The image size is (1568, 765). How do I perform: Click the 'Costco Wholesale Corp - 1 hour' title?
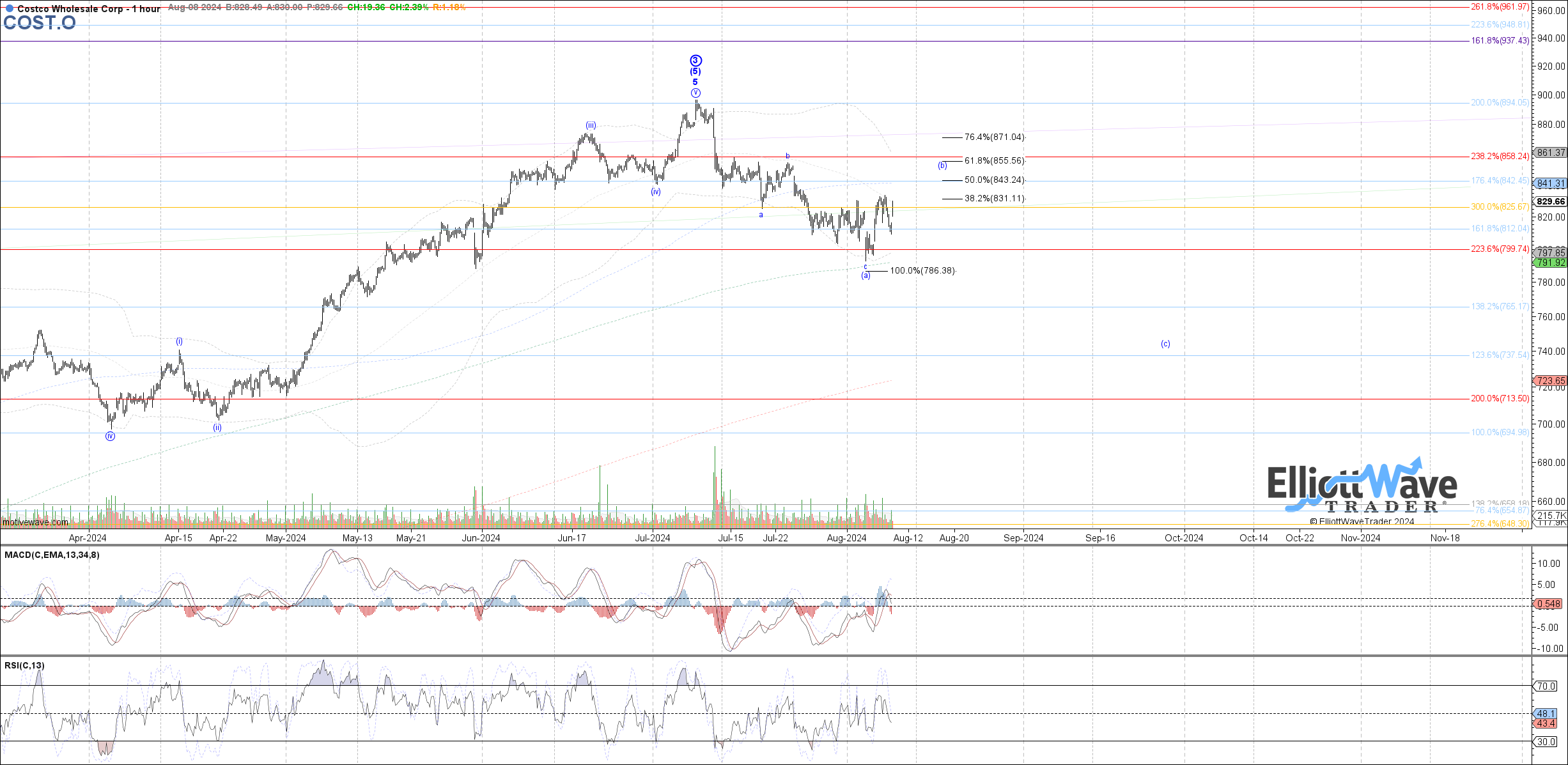pyautogui.click(x=89, y=8)
